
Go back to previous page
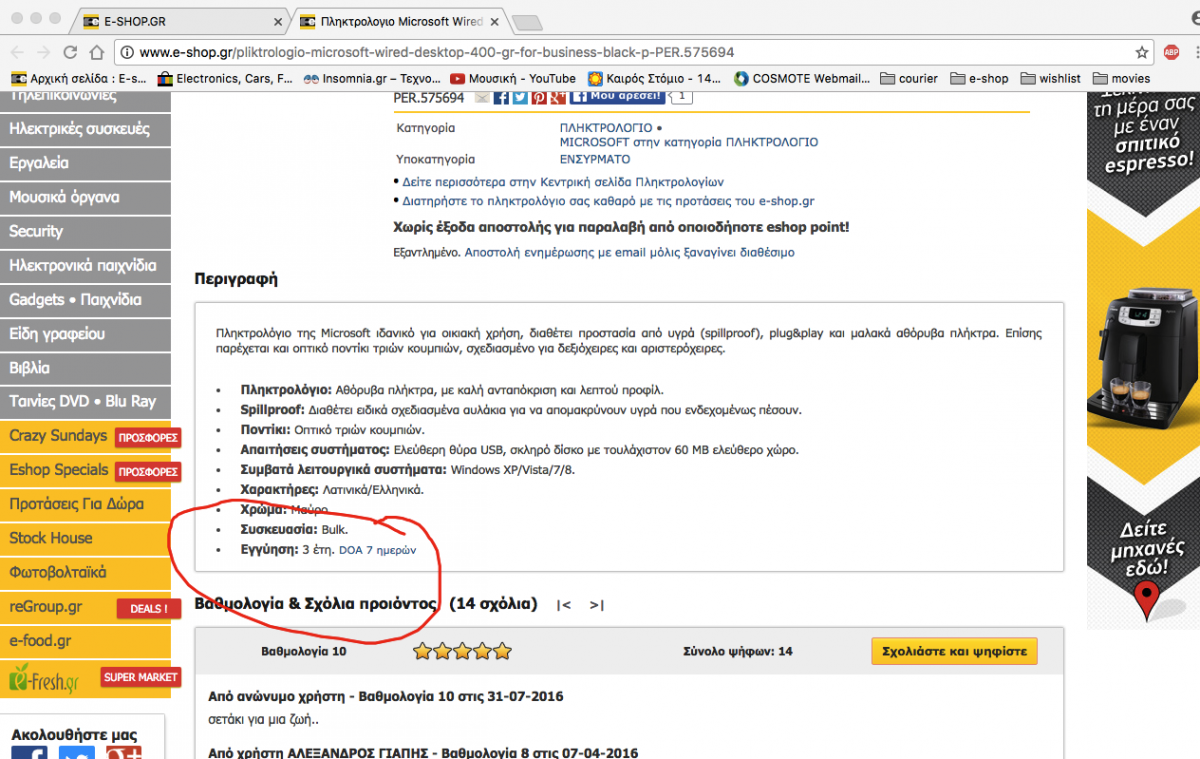(x=17, y=52)
